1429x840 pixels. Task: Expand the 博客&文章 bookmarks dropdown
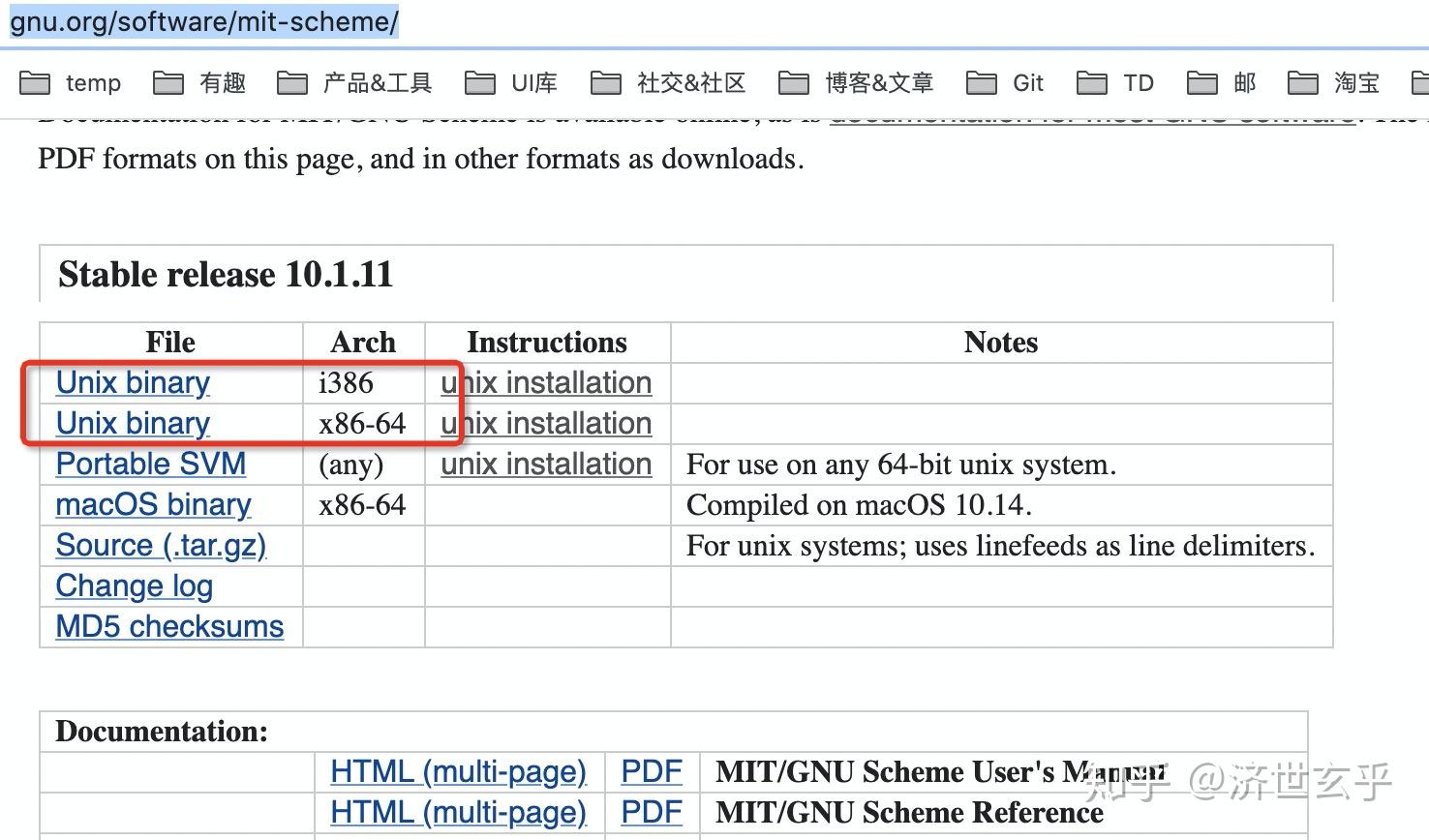click(878, 83)
